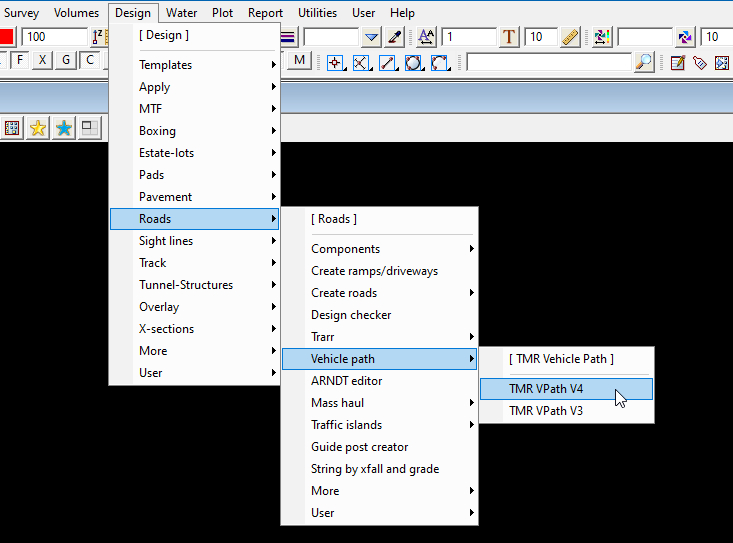Open the blue triangle dropdown arrow
The width and height of the screenshot is (733, 543).
(x=371, y=37)
